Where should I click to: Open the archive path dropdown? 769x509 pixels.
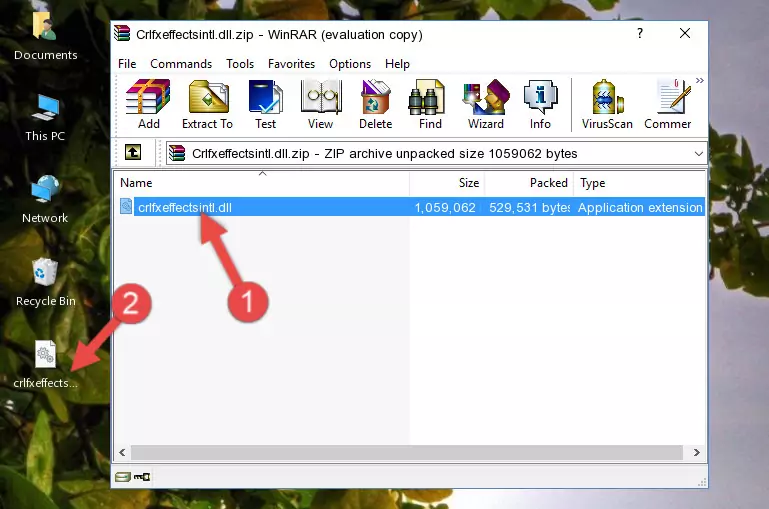tap(698, 153)
